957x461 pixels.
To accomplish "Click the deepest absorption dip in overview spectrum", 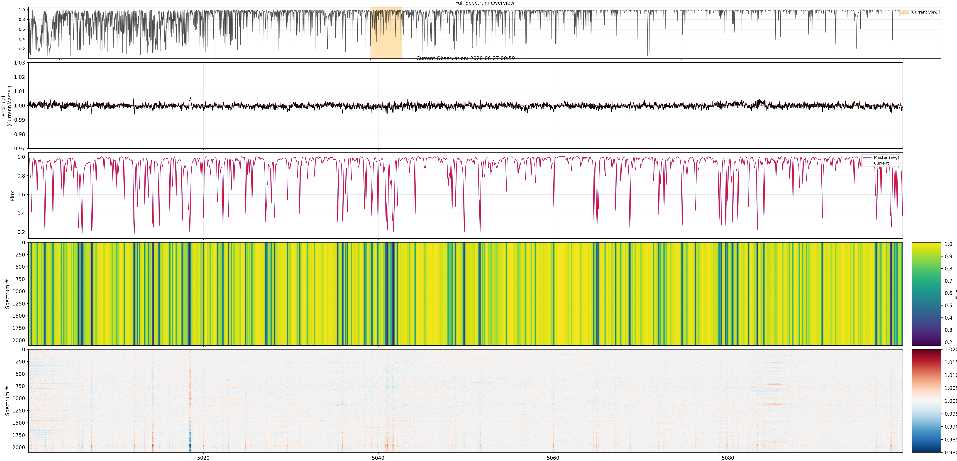I will pyautogui.click(x=648, y=53).
